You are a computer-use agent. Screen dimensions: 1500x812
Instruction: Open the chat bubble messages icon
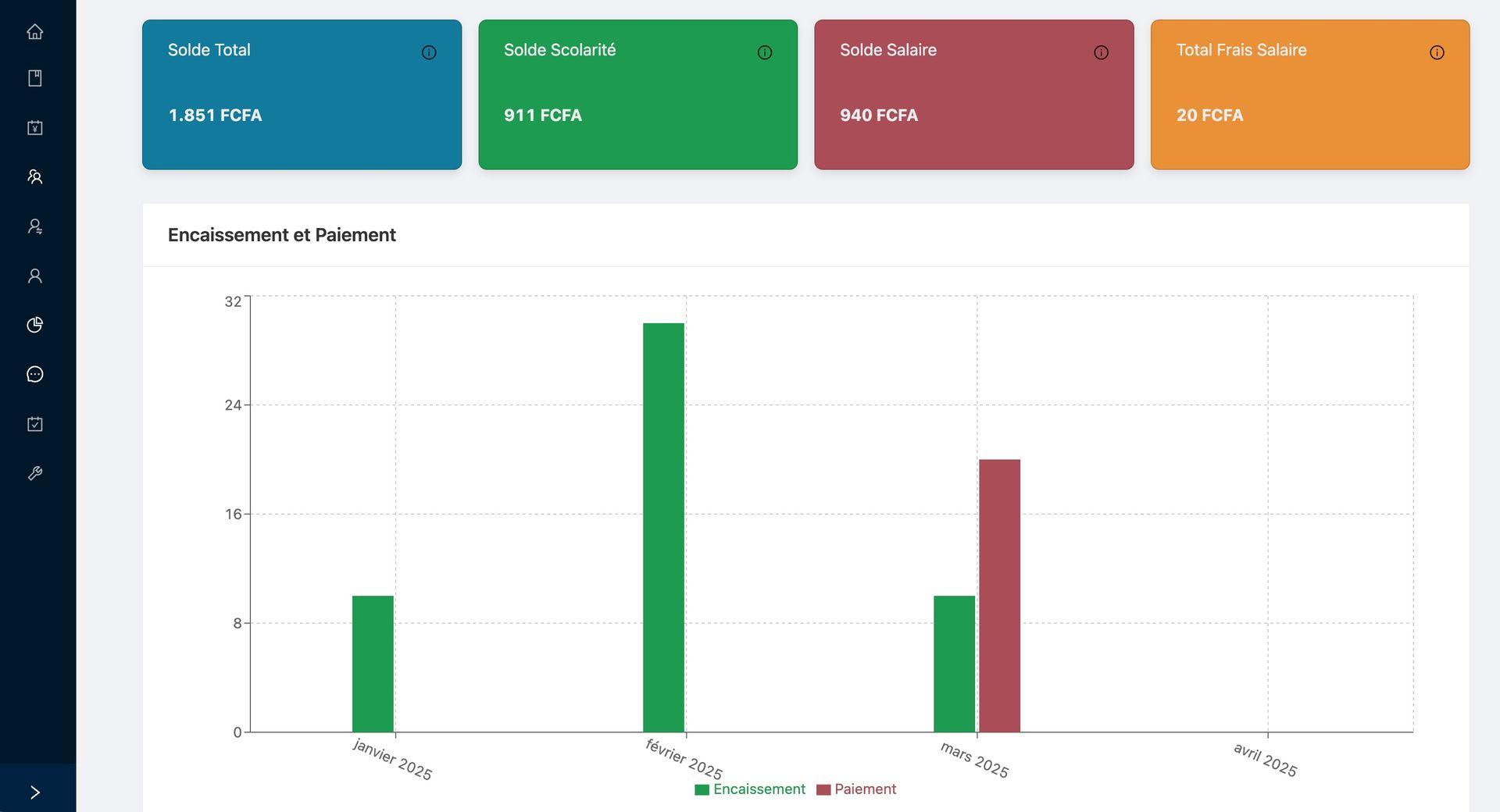click(x=34, y=375)
